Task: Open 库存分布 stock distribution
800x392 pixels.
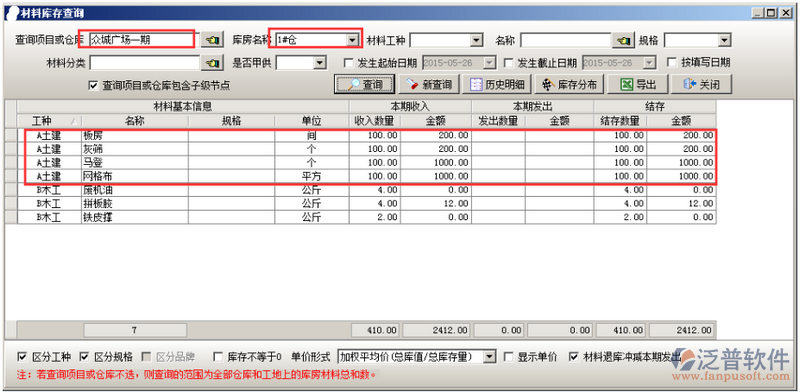Action: 569,84
